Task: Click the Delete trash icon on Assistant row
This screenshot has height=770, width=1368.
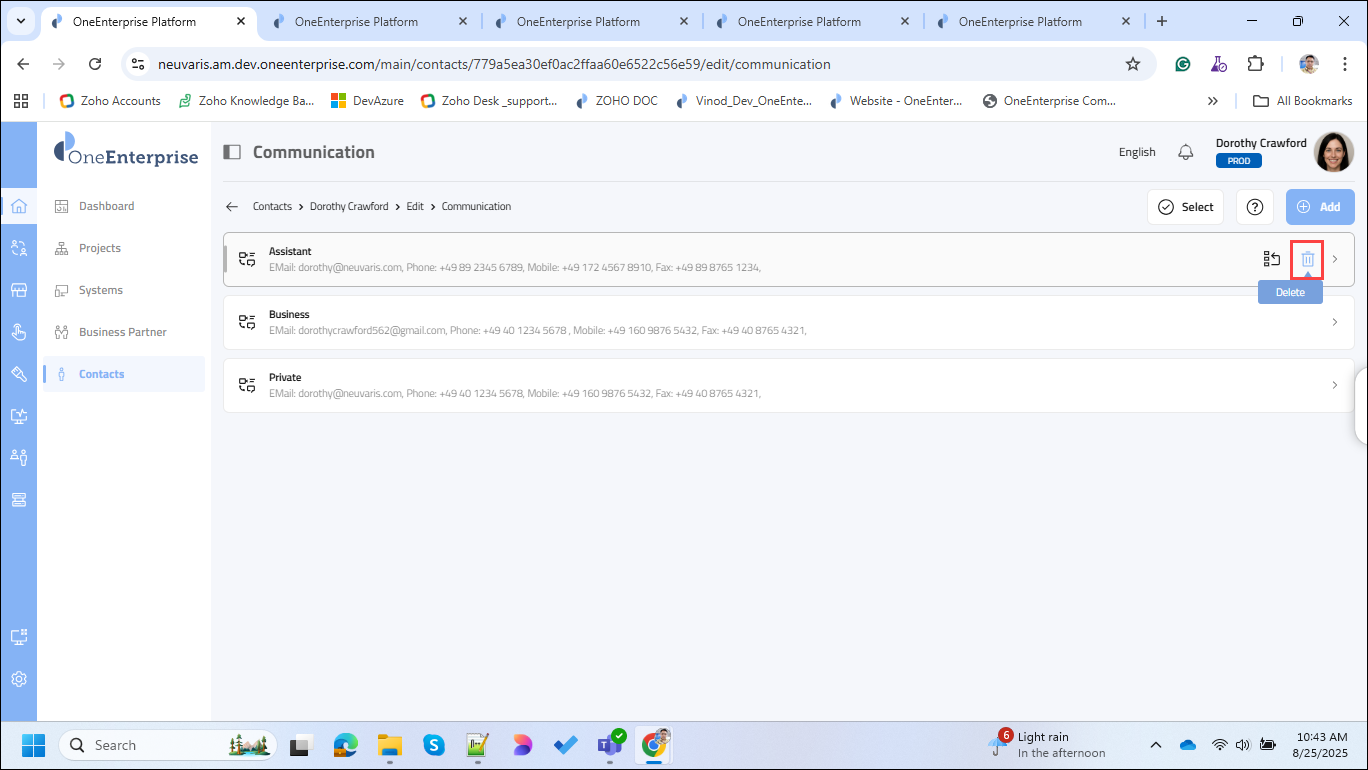Action: [x=1307, y=259]
